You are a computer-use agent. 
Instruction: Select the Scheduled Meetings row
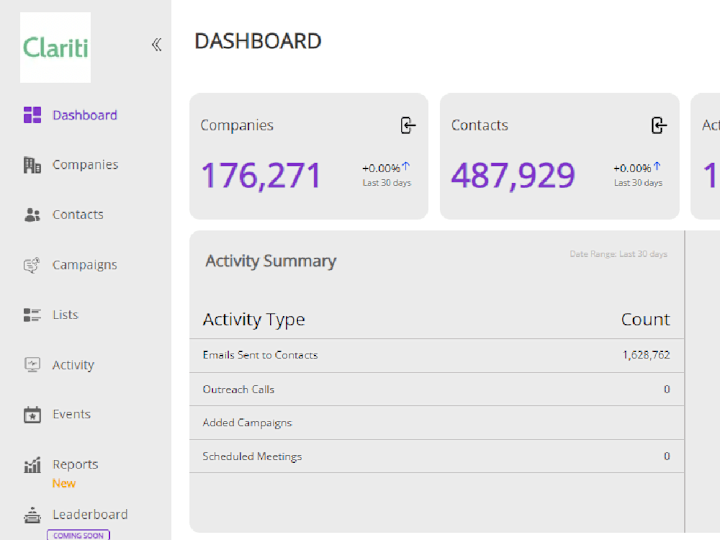[437, 456]
